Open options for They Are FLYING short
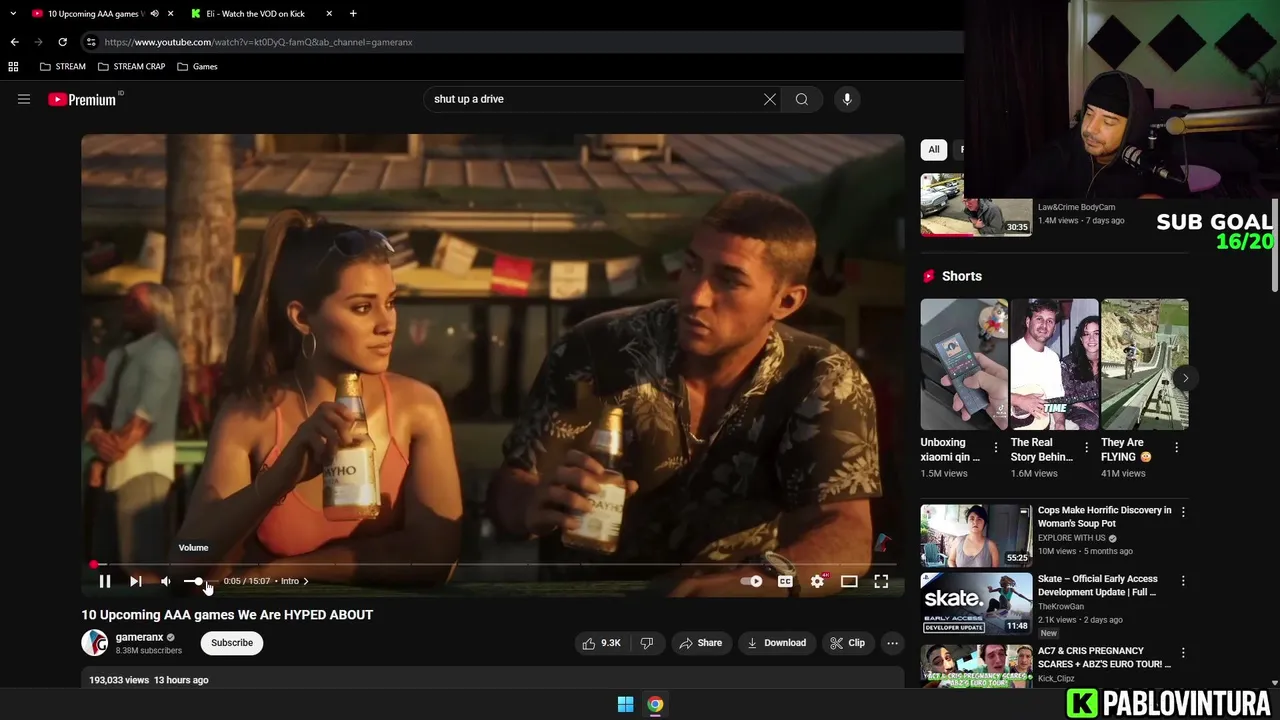Image resolution: width=1280 pixels, height=720 pixels. click(x=1176, y=448)
